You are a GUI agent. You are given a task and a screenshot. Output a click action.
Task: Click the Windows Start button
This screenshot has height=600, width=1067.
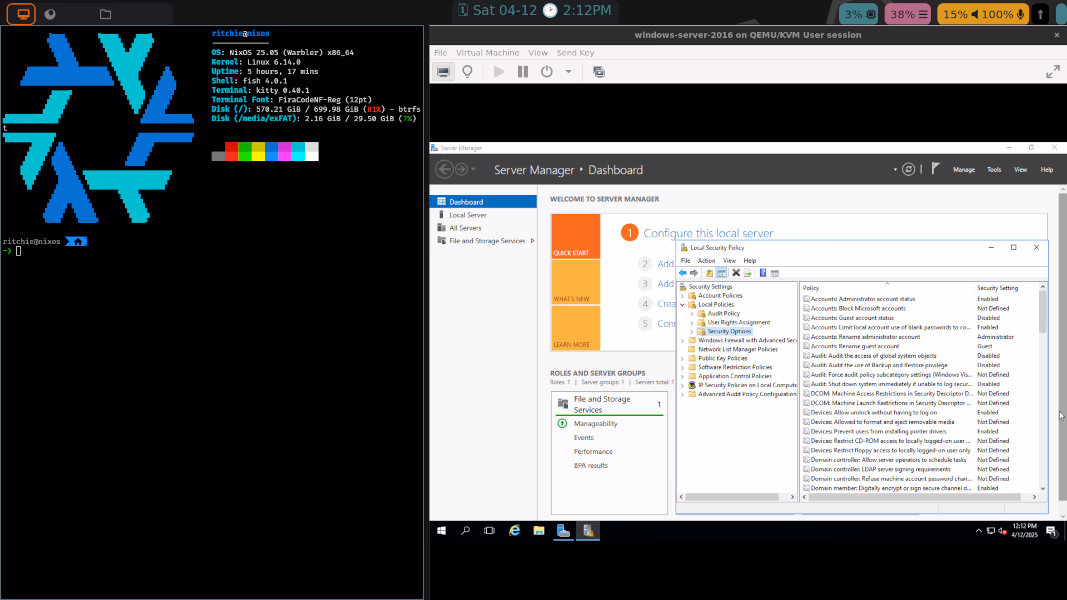coord(441,531)
